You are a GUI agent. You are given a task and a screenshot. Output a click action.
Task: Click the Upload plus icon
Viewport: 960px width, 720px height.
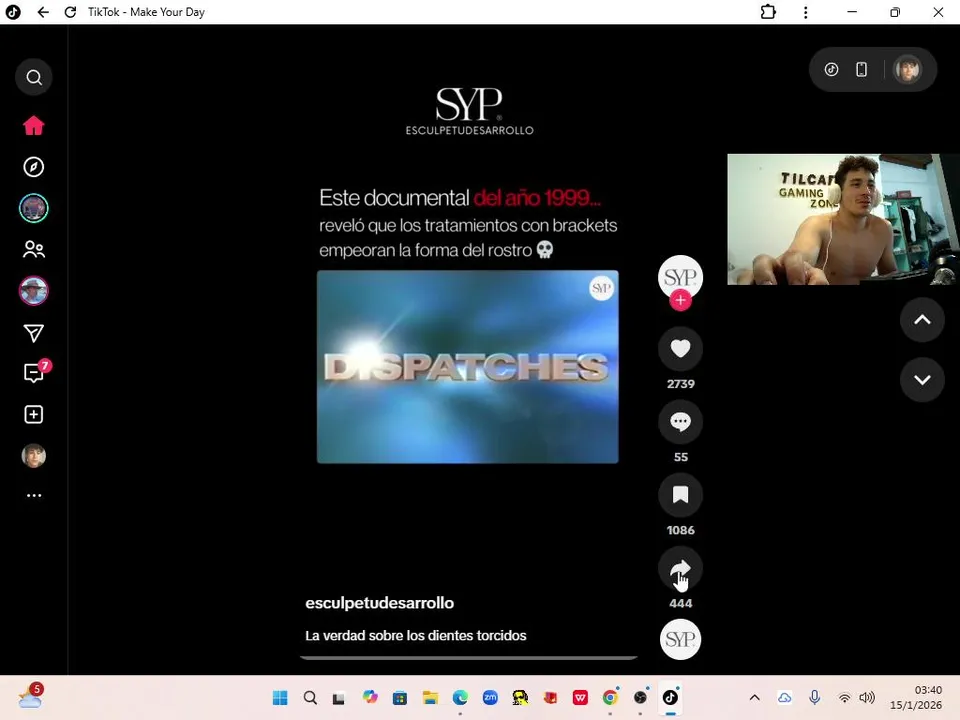pos(34,414)
